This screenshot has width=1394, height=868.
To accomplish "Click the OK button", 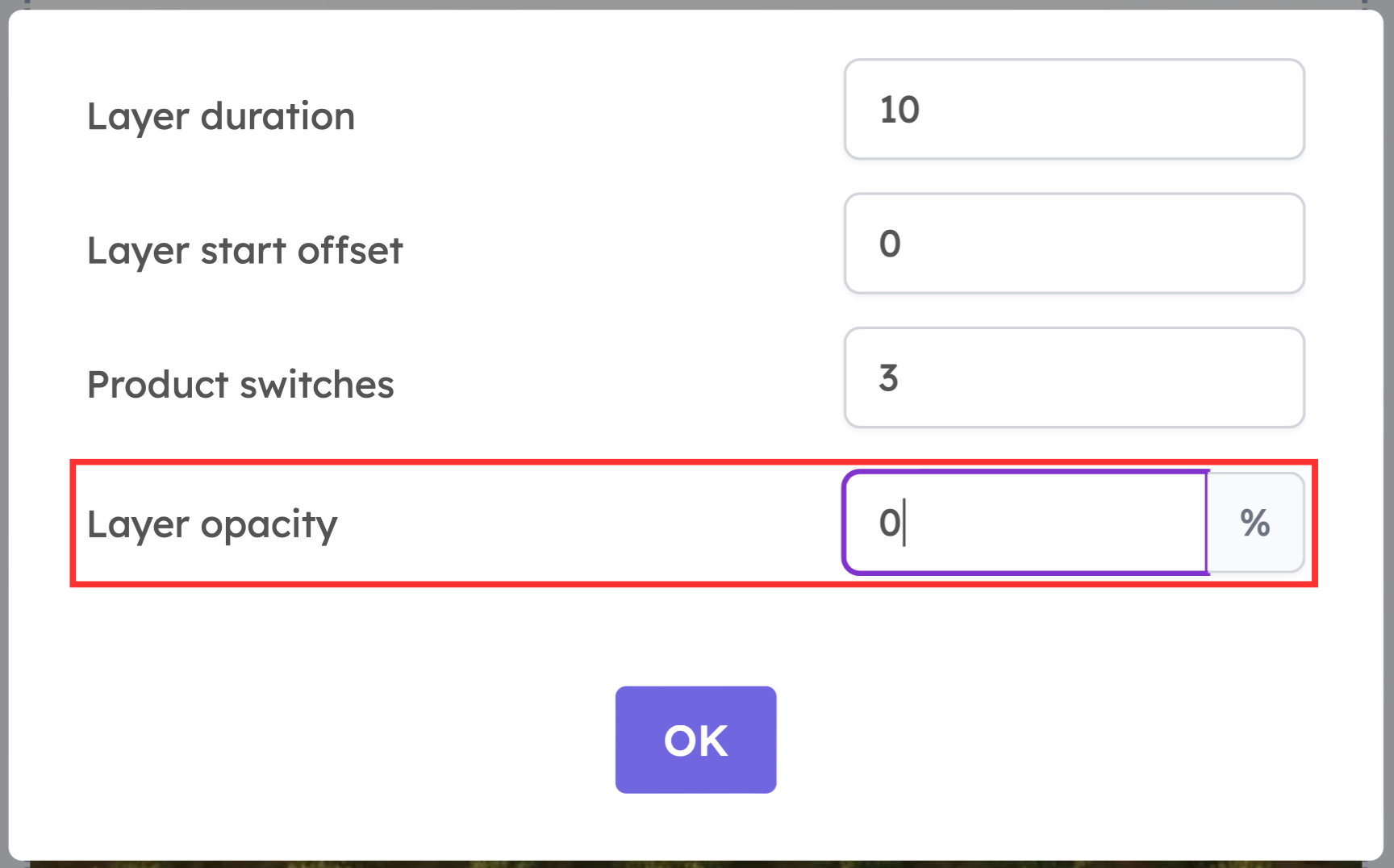I will tap(695, 740).
